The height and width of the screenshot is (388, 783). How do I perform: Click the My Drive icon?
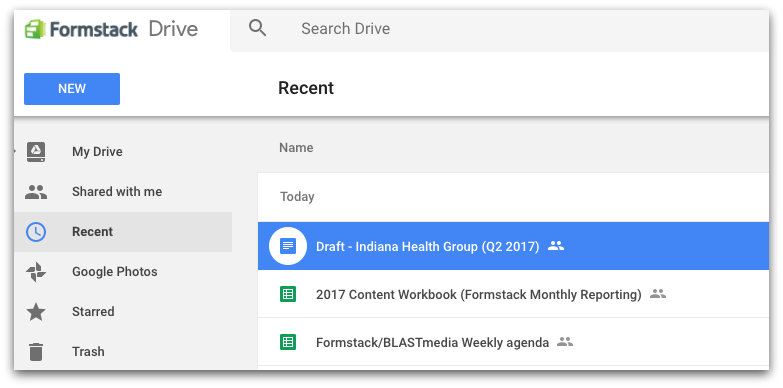tap(36, 152)
